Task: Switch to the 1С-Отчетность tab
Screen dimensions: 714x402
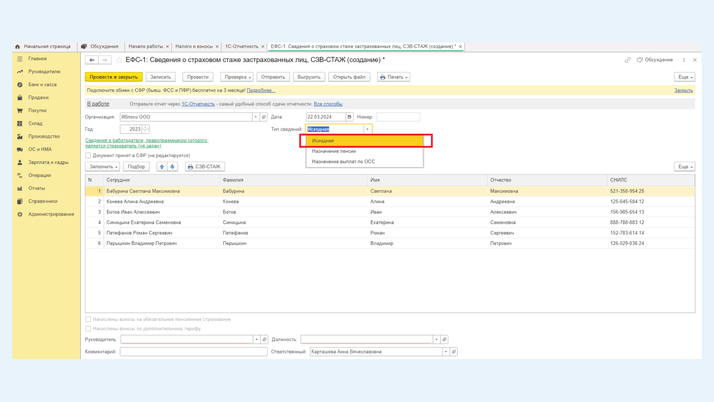Action: [241, 46]
